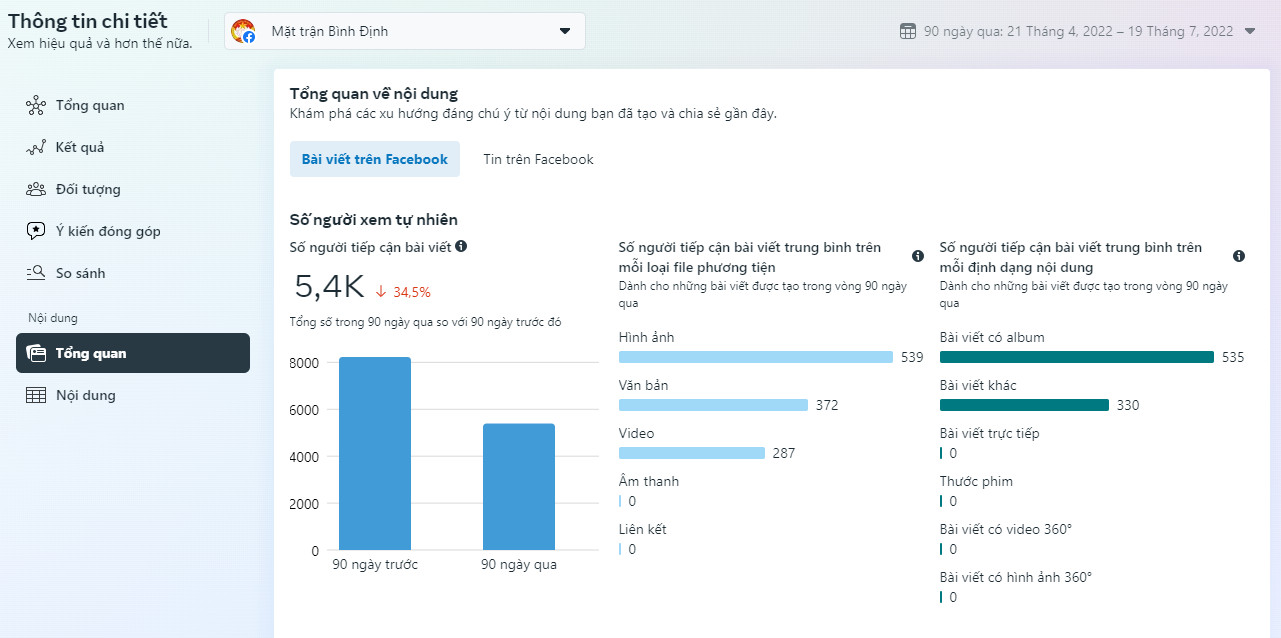Click the Bài viết trực tiếp label
The height and width of the screenshot is (638, 1281).
(x=990, y=433)
